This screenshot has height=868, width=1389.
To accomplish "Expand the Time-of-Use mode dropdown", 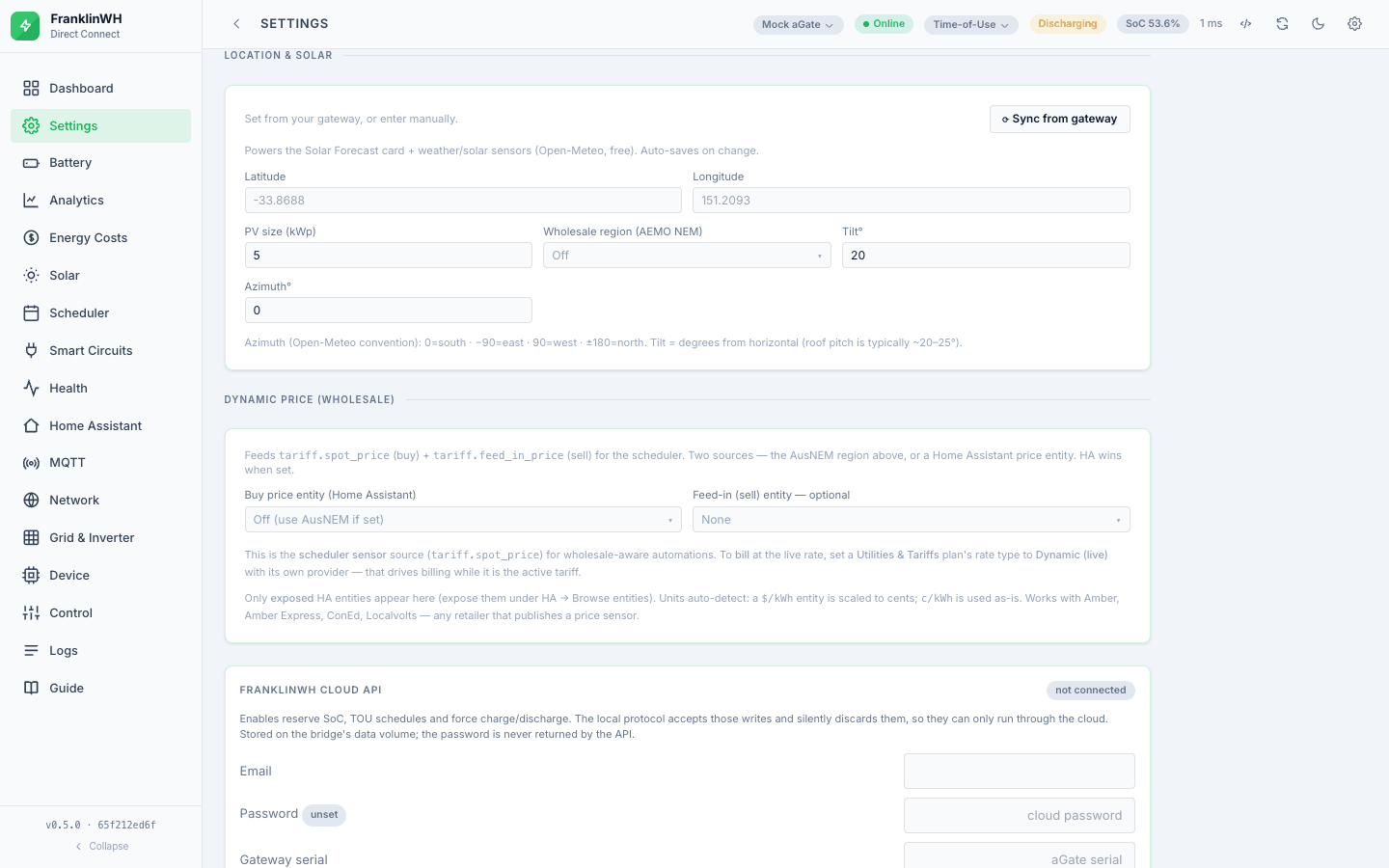I will pyautogui.click(x=970, y=25).
